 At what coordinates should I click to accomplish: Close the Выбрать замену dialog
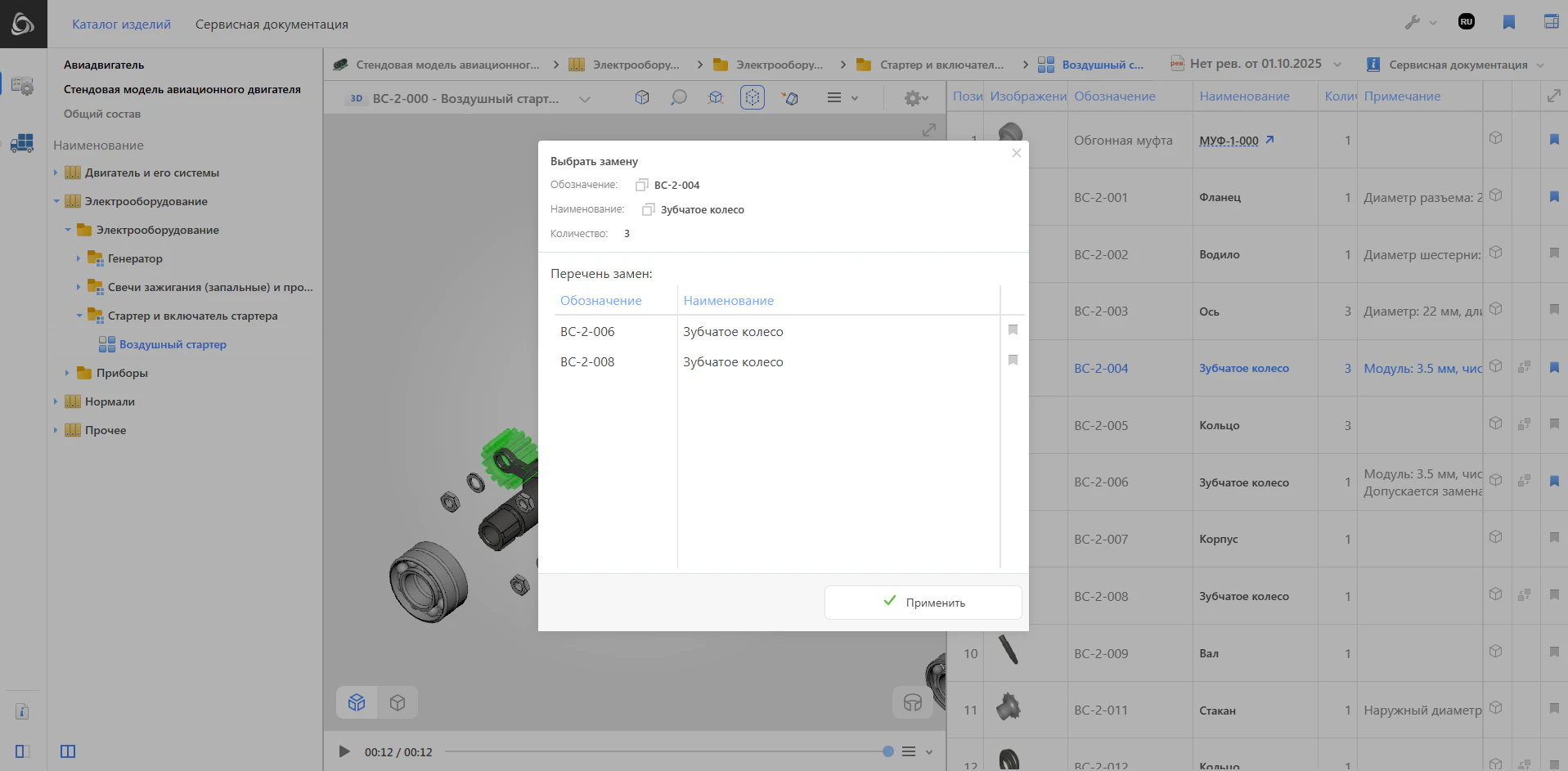coord(1016,153)
